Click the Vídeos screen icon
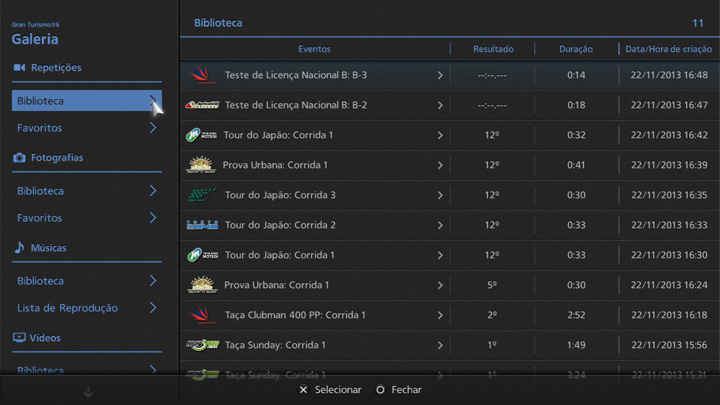The image size is (720, 405). click(19, 338)
